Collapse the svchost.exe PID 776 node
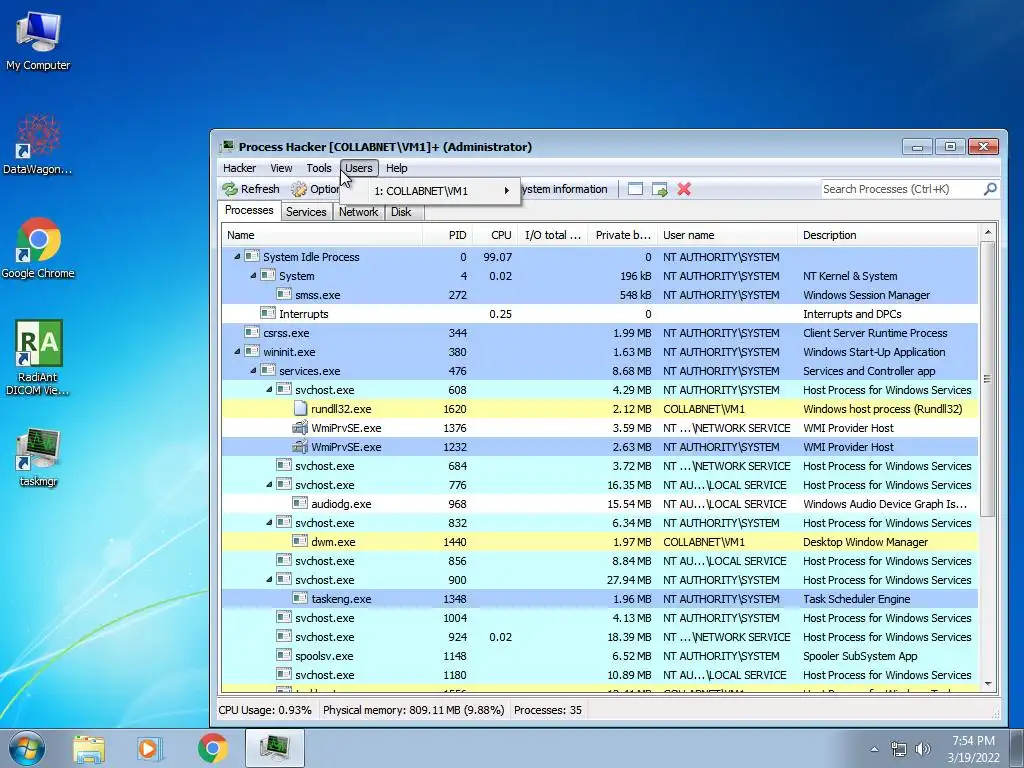The width and height of the screenshot is (1024, 768). click(269, 485)
